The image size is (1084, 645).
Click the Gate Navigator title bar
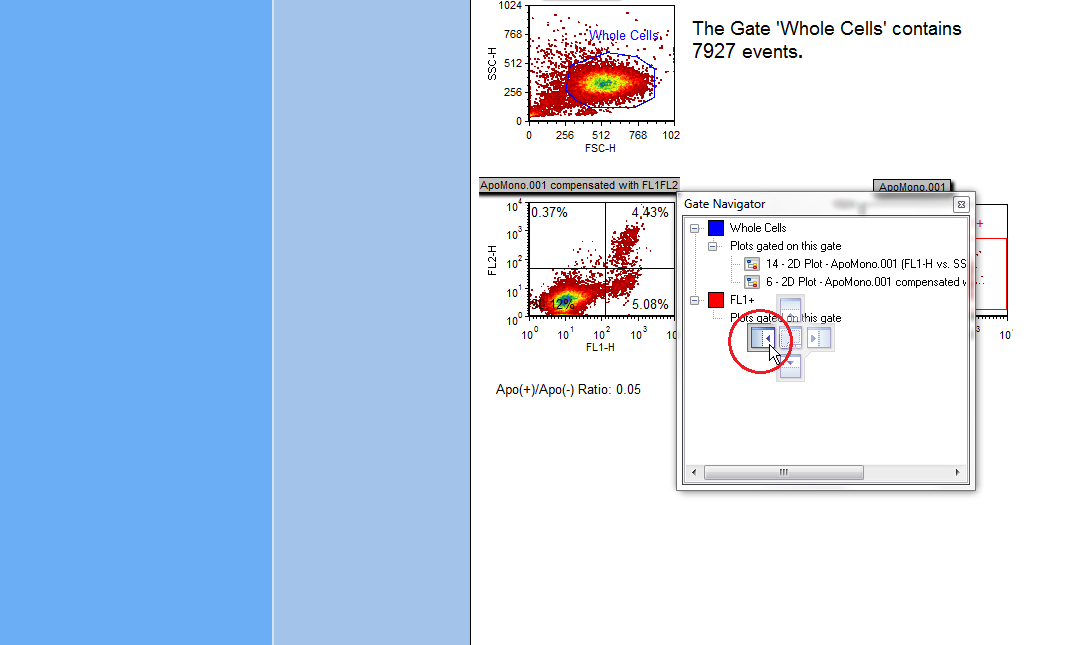pos(816,204)
